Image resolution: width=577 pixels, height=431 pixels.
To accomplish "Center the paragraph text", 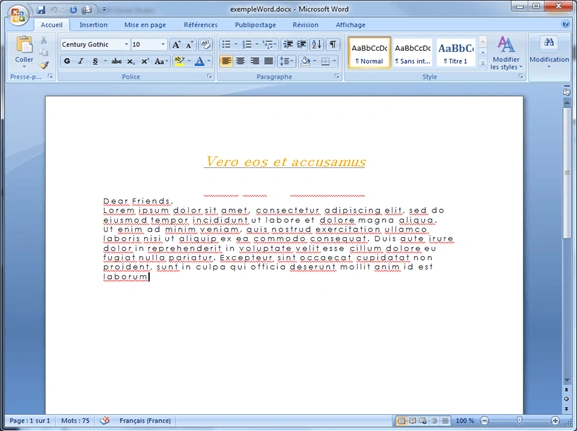I will 240,61.
